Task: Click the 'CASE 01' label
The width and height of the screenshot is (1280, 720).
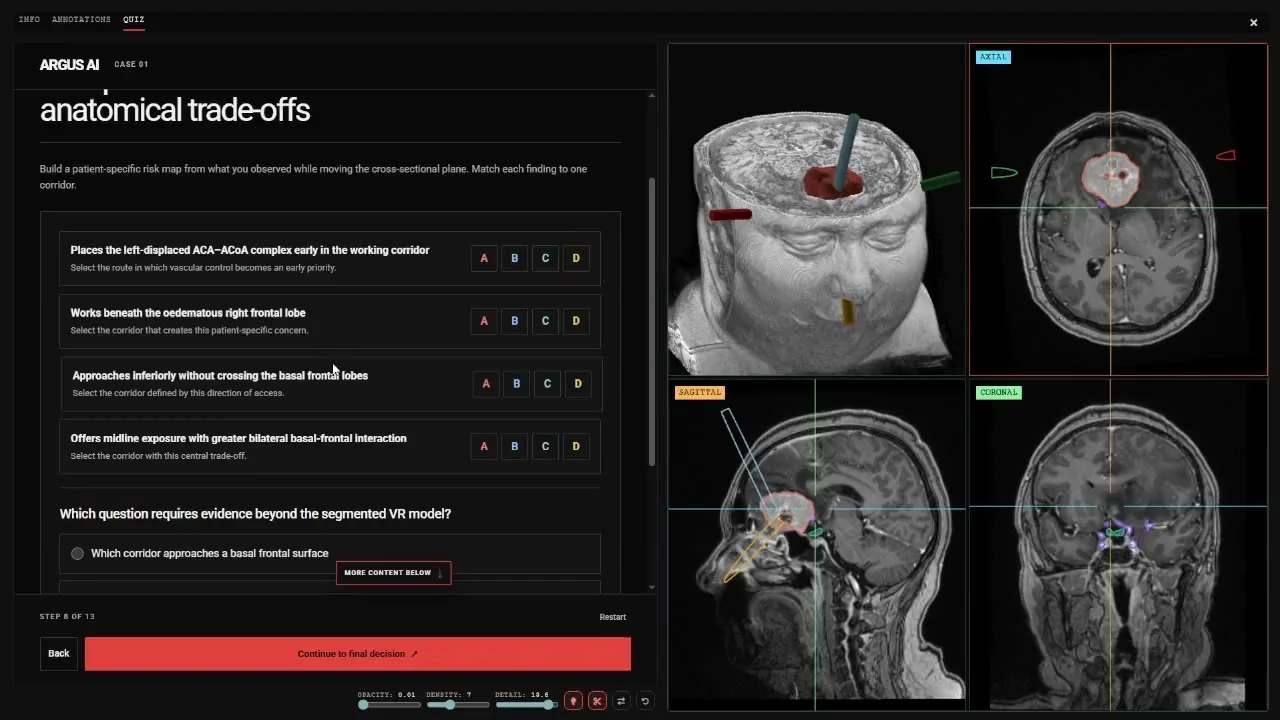Action: (131, 64)
